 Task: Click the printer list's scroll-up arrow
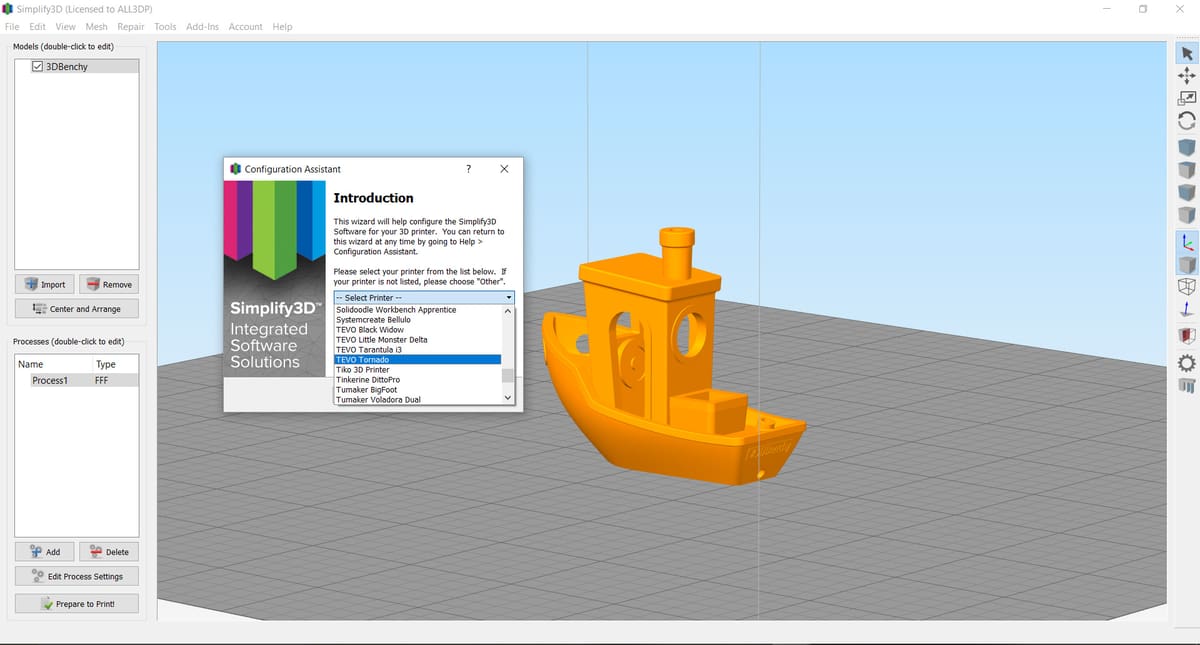tap(508, 311)
